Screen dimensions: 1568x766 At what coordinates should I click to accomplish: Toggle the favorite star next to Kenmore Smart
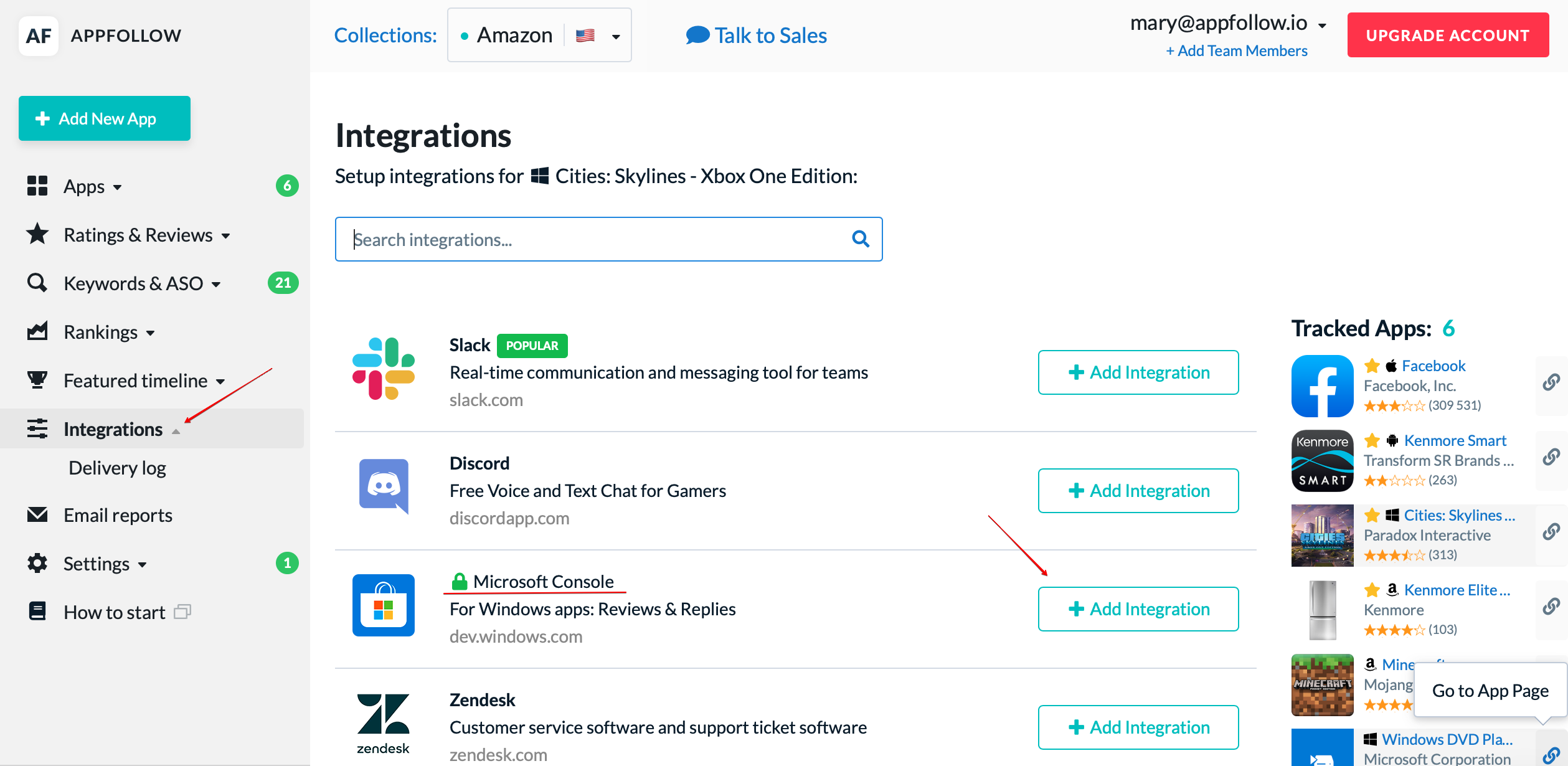[1372, 441]
